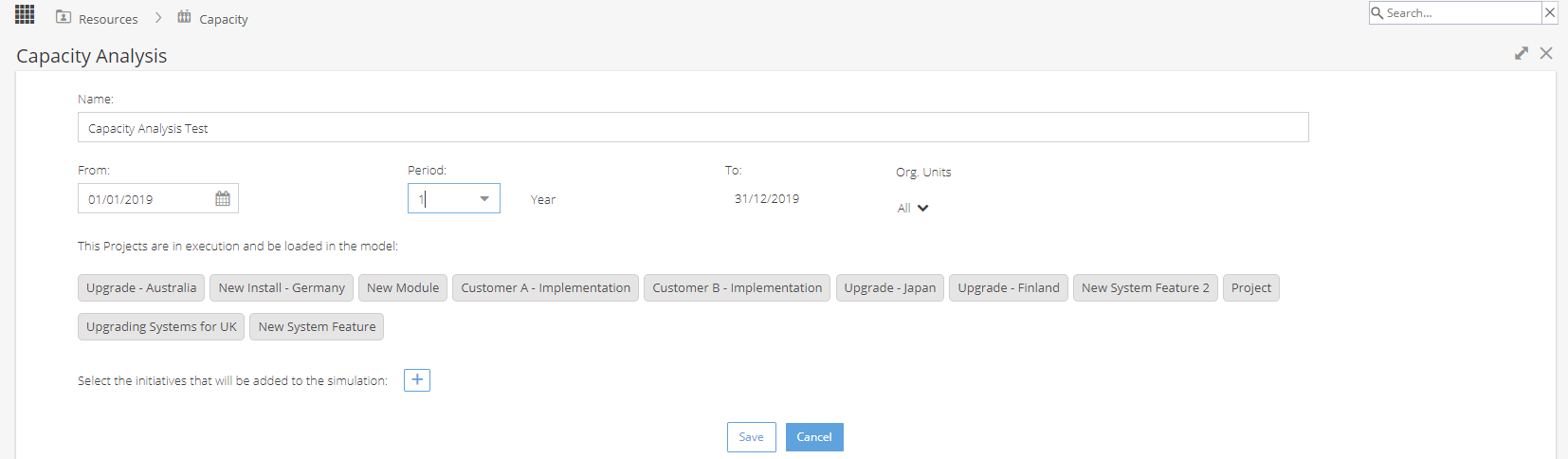Go to Capacity breadcrumb item

[x=224, y=19]
